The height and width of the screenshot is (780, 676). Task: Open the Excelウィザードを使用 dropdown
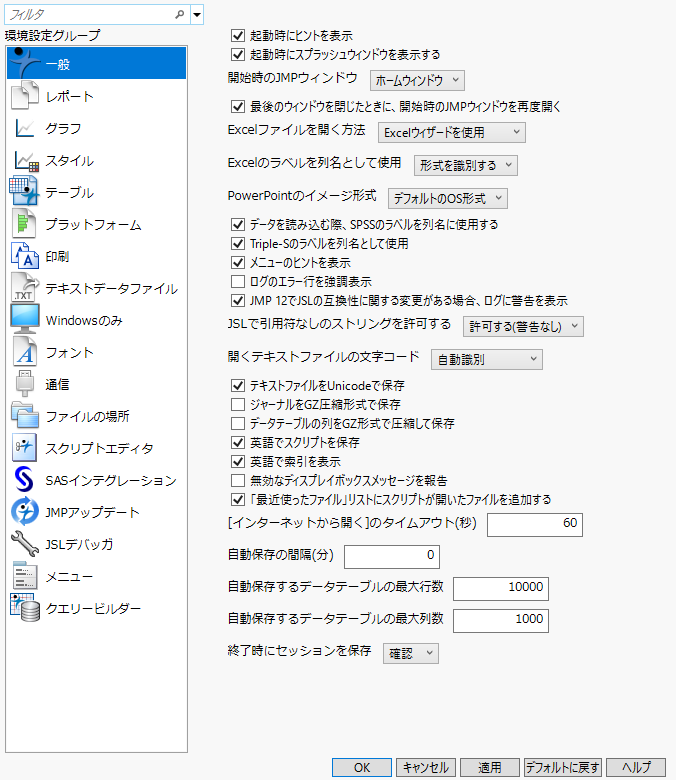coord(452,132)
